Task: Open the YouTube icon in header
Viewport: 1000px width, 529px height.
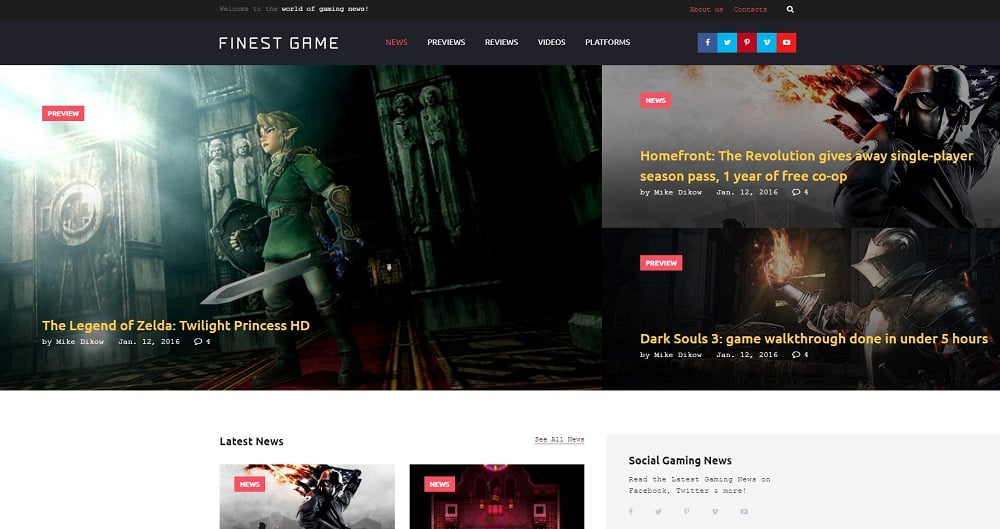Action: [786, 43]
